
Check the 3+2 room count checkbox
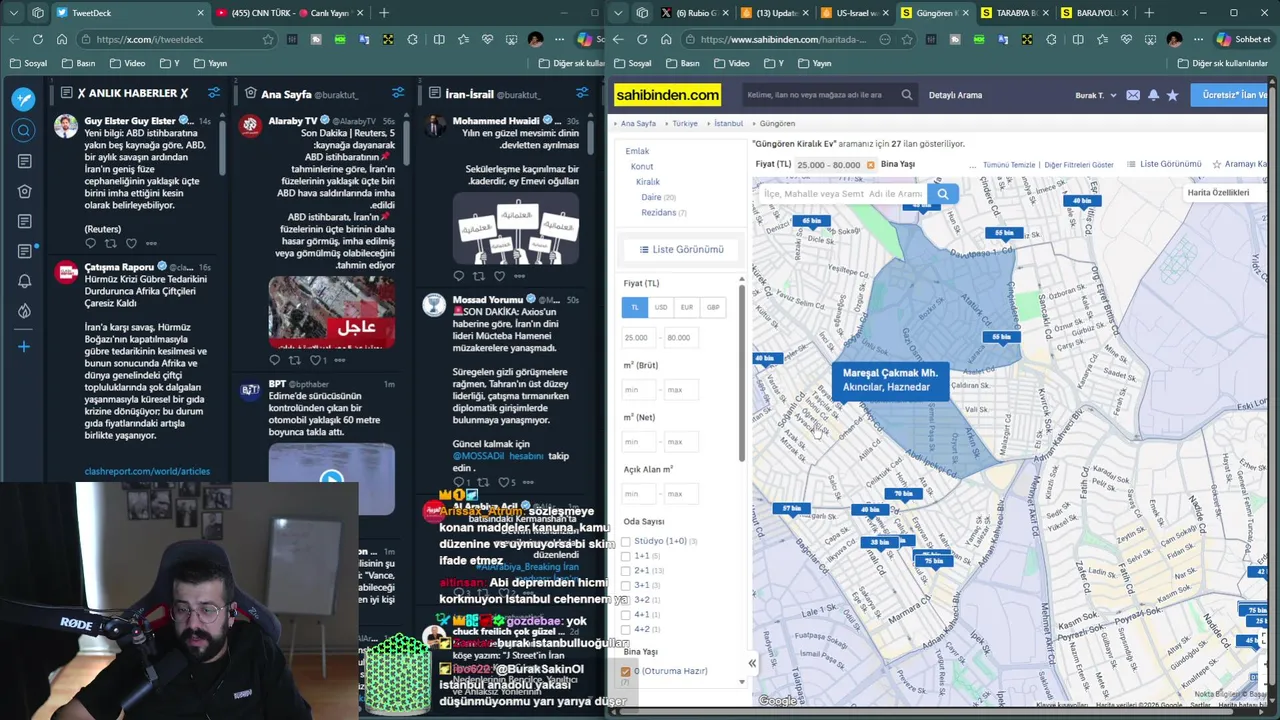[626, 600]
